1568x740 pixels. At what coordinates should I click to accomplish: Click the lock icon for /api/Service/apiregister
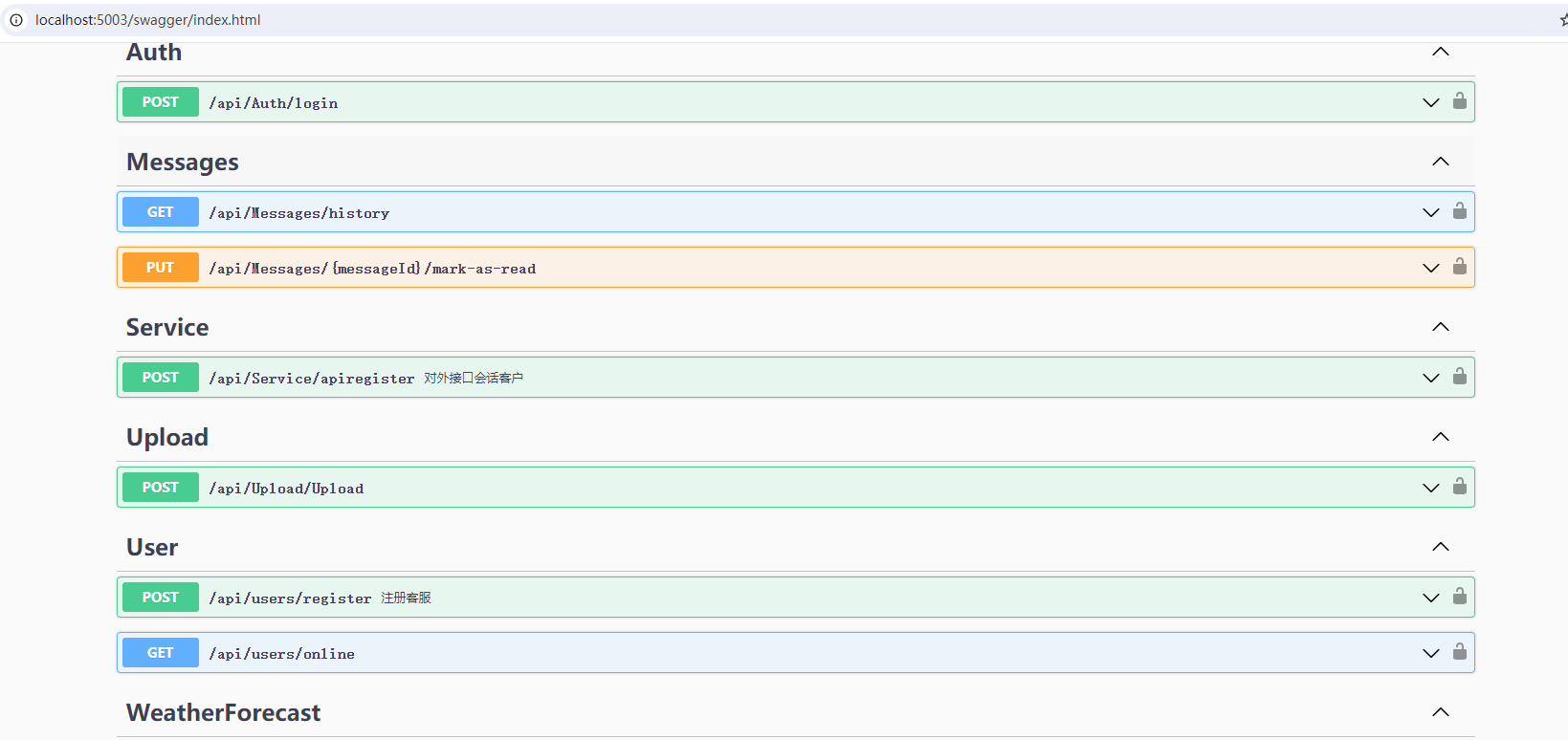pyautogui.click(x=1459, y=376)
